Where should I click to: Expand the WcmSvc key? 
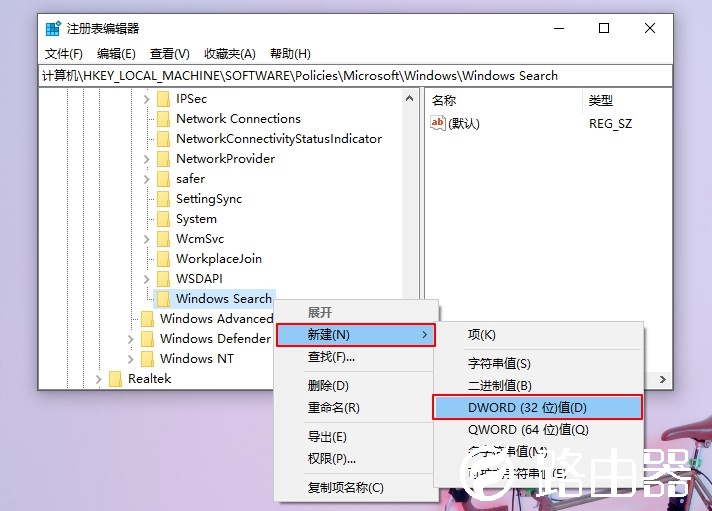pos(146,239)
